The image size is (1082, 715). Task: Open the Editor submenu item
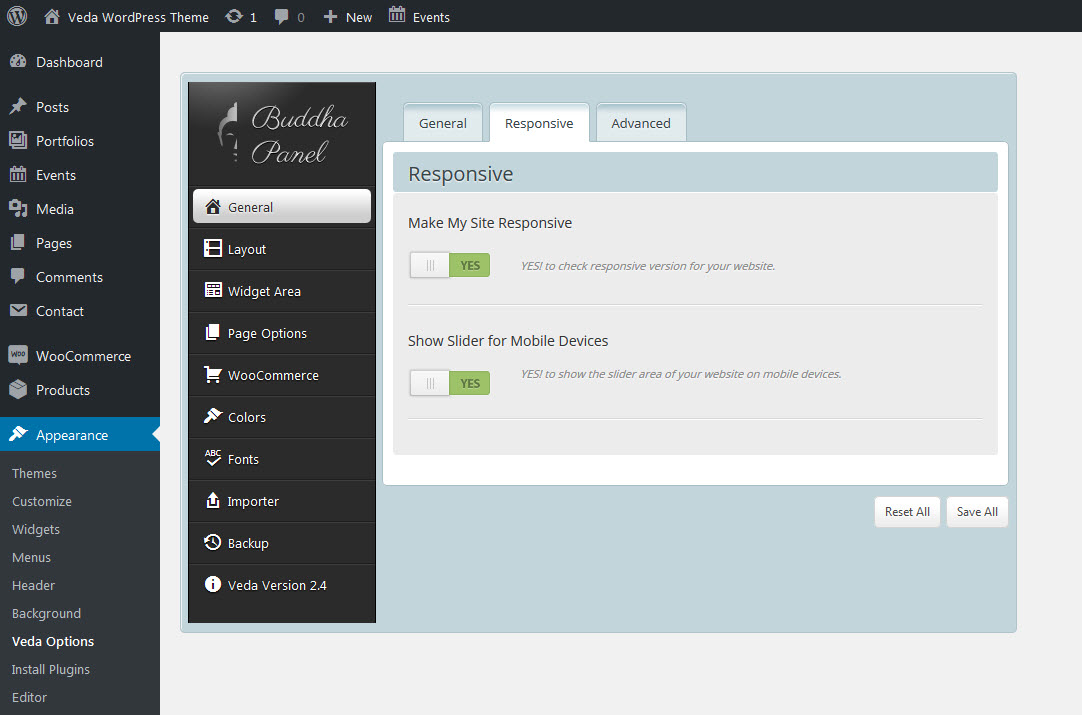point(30,697)
